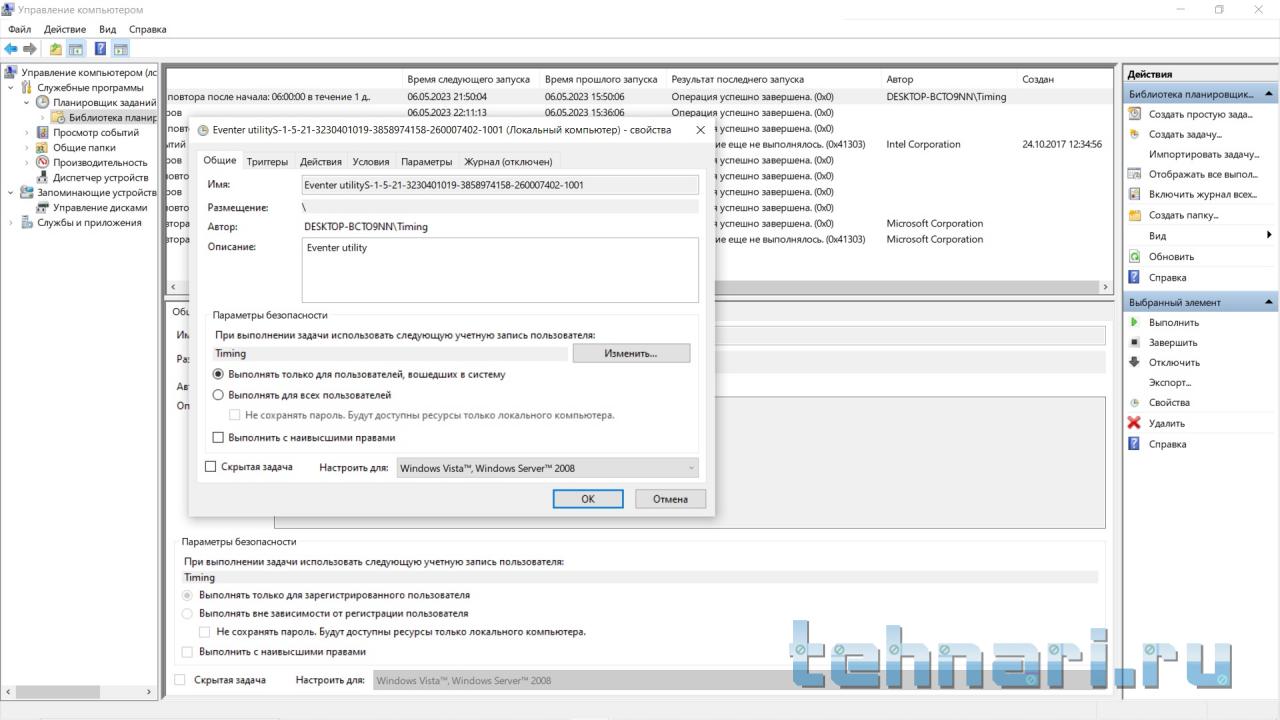This screenshot has width=1280, height=720.
Task: Tick 'Выполнить с наивысшими правами' in the properties dialog
Action: pos(218,437)
